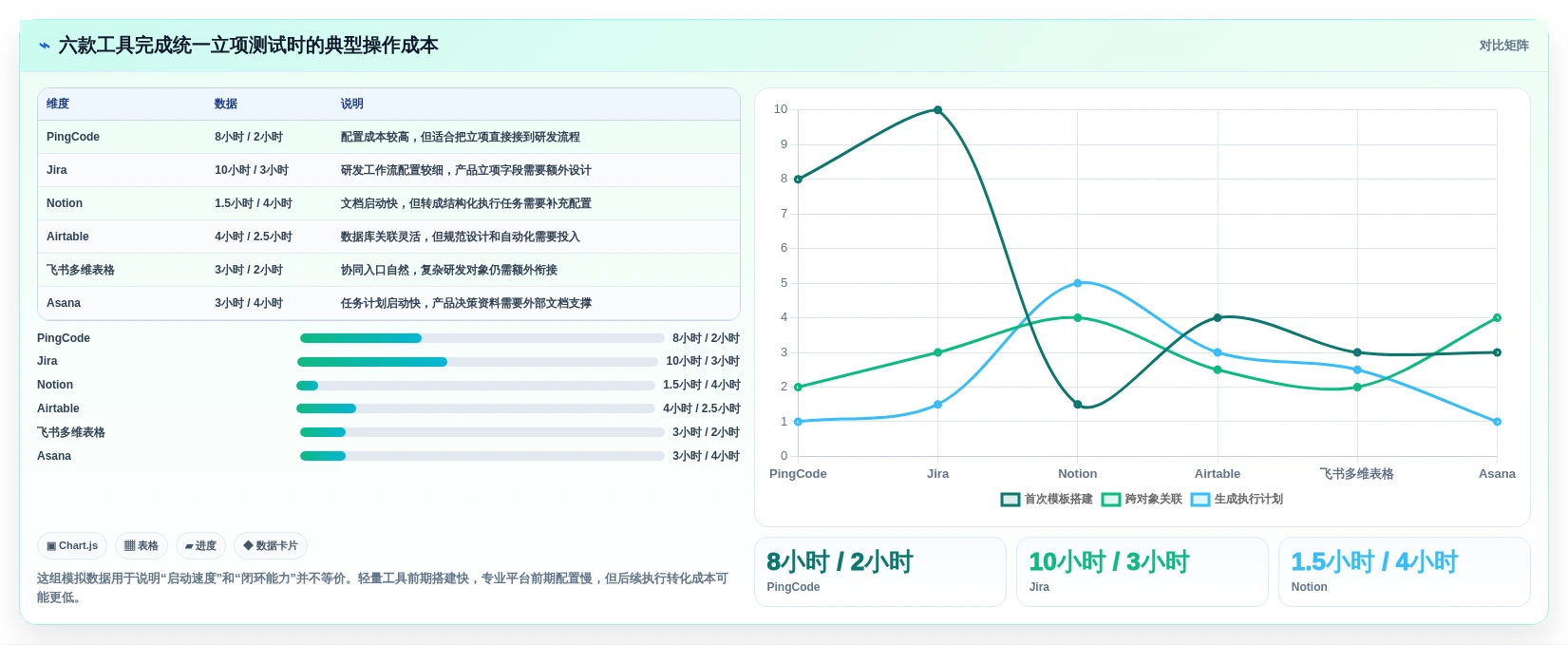
Task: Select the 进度 tag chip
Action: point(200,546)
